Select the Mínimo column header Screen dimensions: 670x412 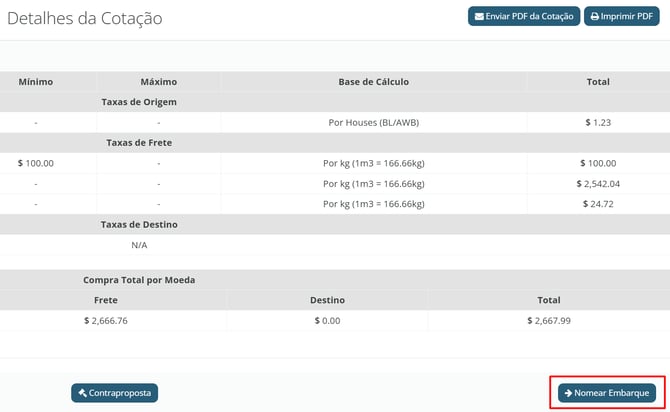tap(36, 81)
